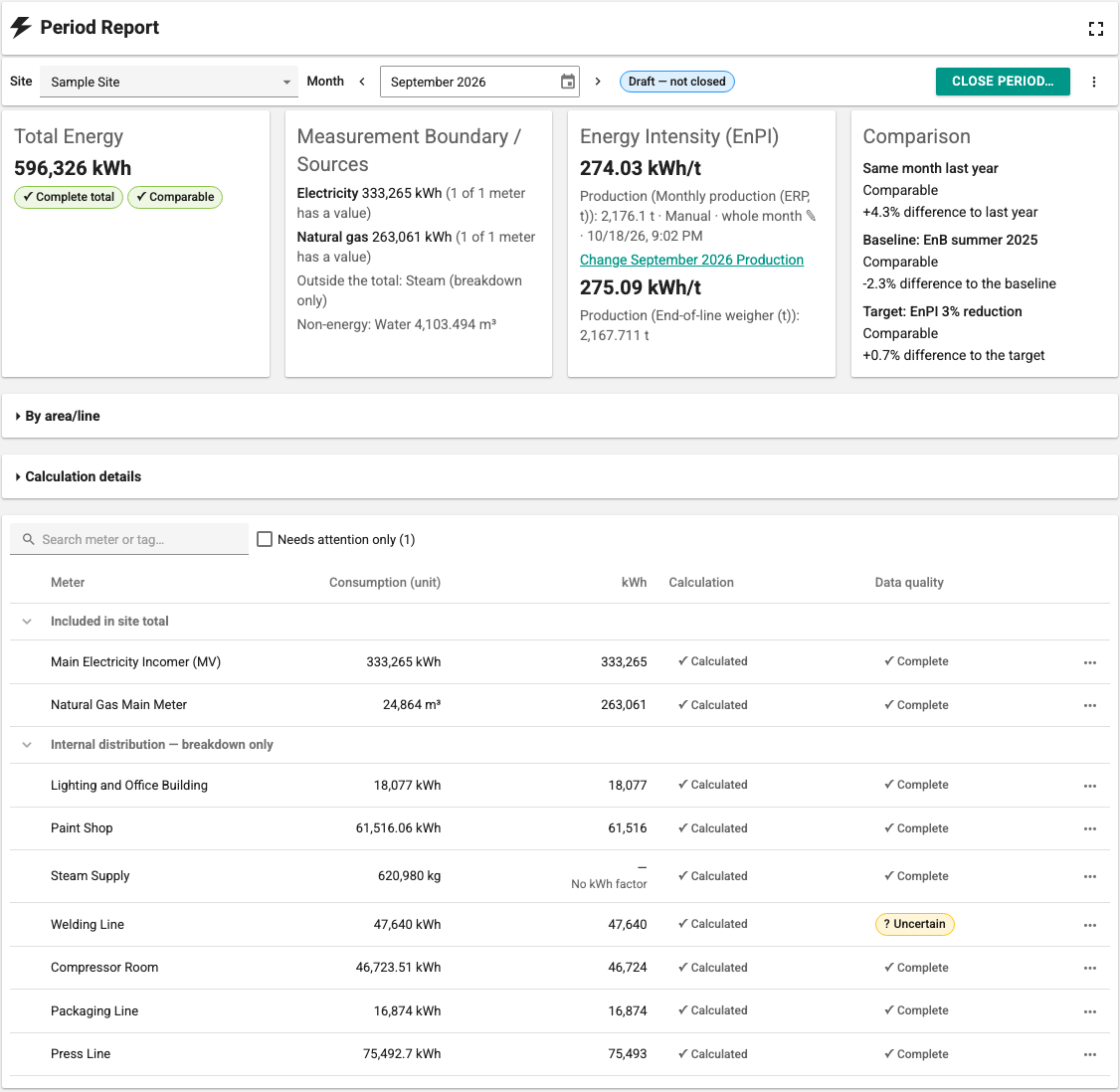
Task: Open row menu for Paint Shop
Action: 1089,828
